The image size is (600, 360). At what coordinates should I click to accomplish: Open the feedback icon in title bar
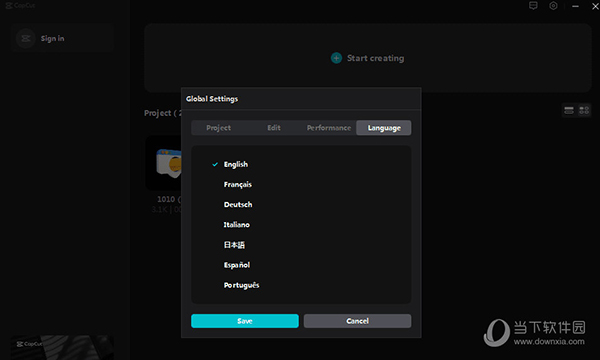pyautogui.click(x=533, y=6)
